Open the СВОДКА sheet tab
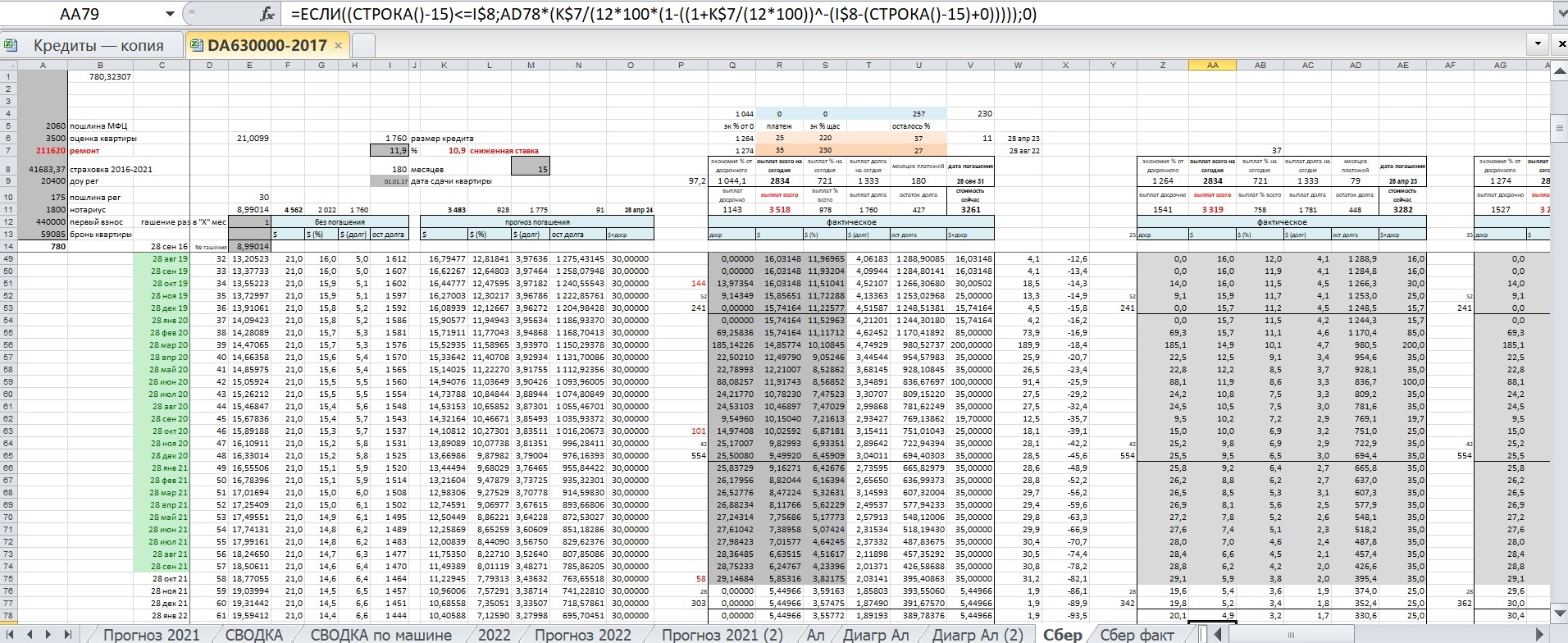 [254, 635]
